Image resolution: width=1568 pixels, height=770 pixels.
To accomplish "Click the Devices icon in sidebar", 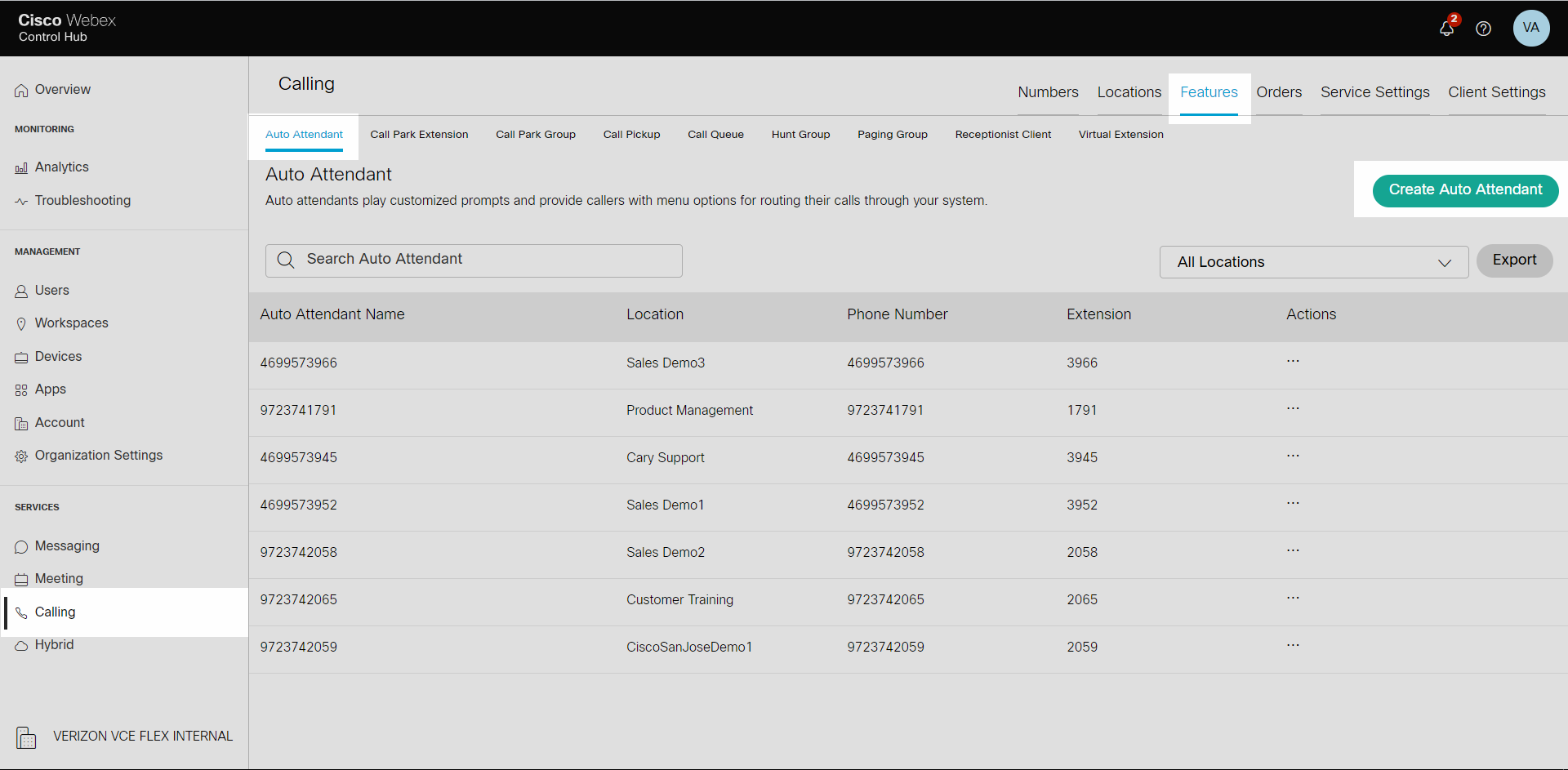I will [x=21, y=358].
